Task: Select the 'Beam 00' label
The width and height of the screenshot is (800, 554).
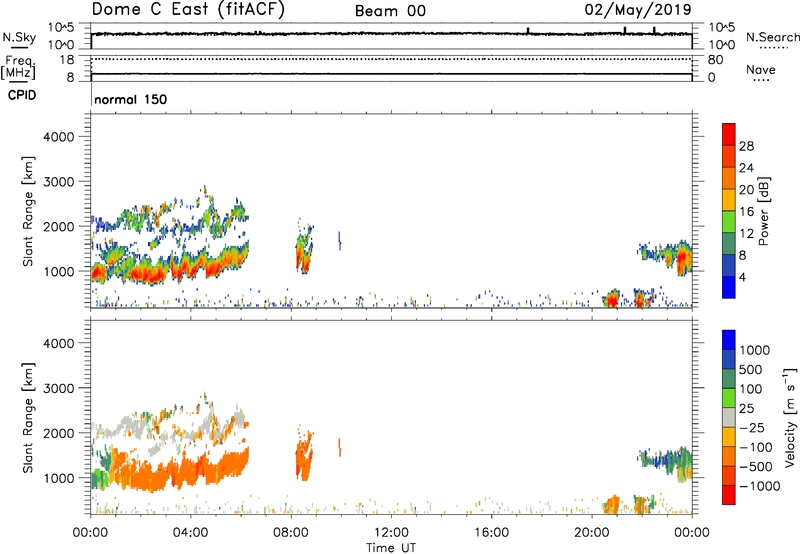Action: [x=390, y=11]
